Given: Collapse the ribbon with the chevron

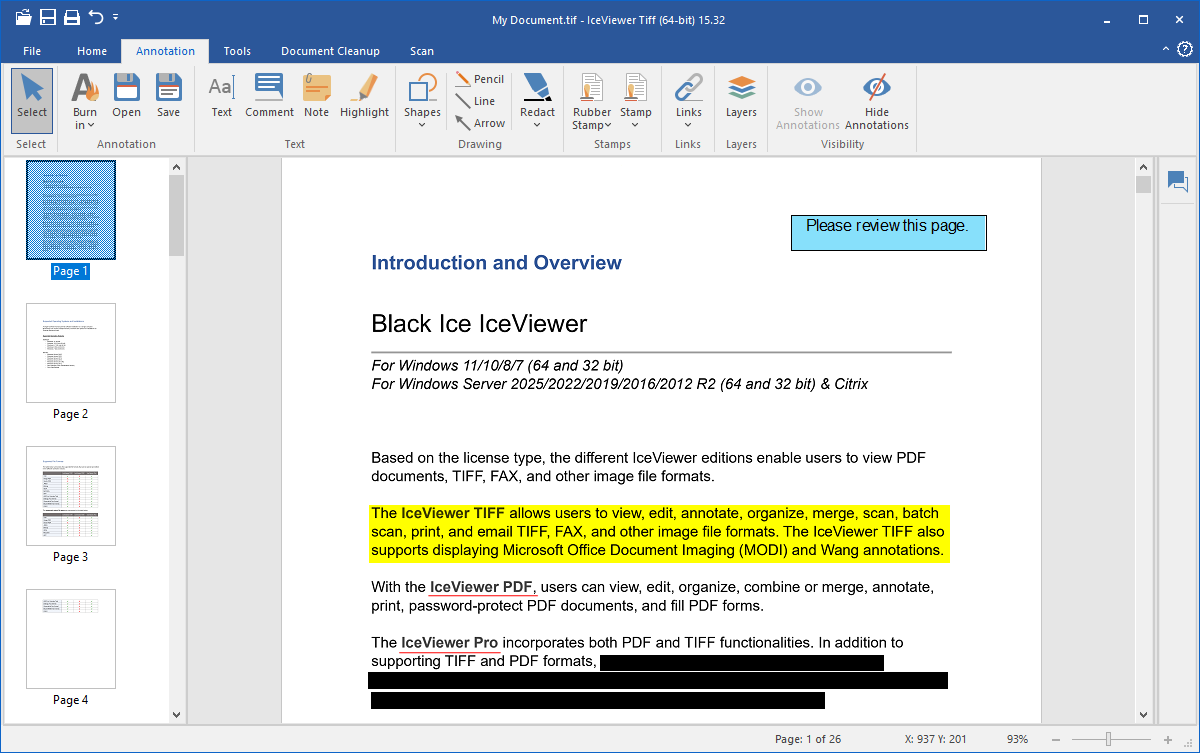Looking at the screenshot, I should click(x=1166, y=50).
